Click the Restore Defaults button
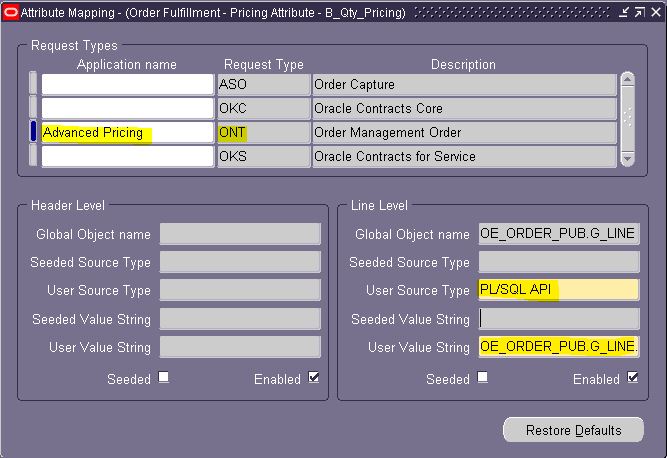This screenshot has height=458, width=667. tap(573, 430)
